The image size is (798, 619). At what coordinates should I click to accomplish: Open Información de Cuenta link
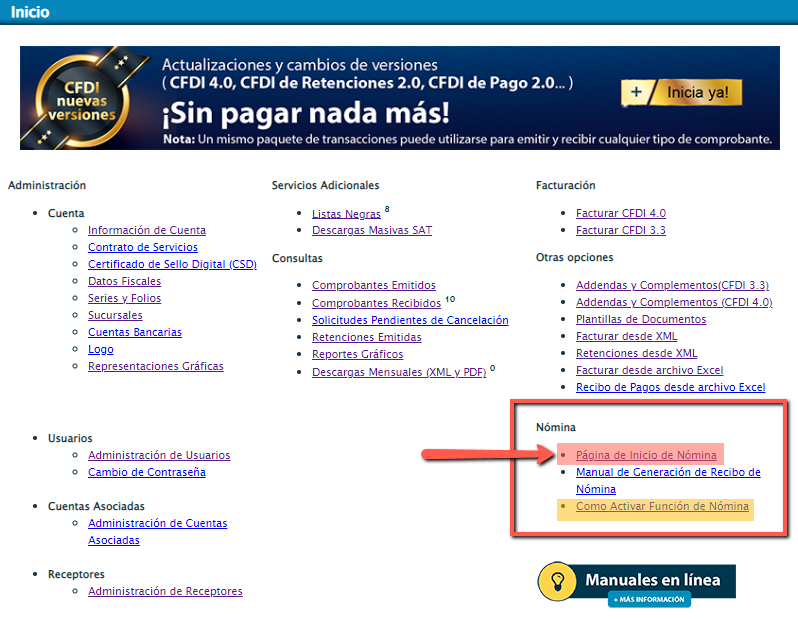pyautogui.click(x=147, y=230)
